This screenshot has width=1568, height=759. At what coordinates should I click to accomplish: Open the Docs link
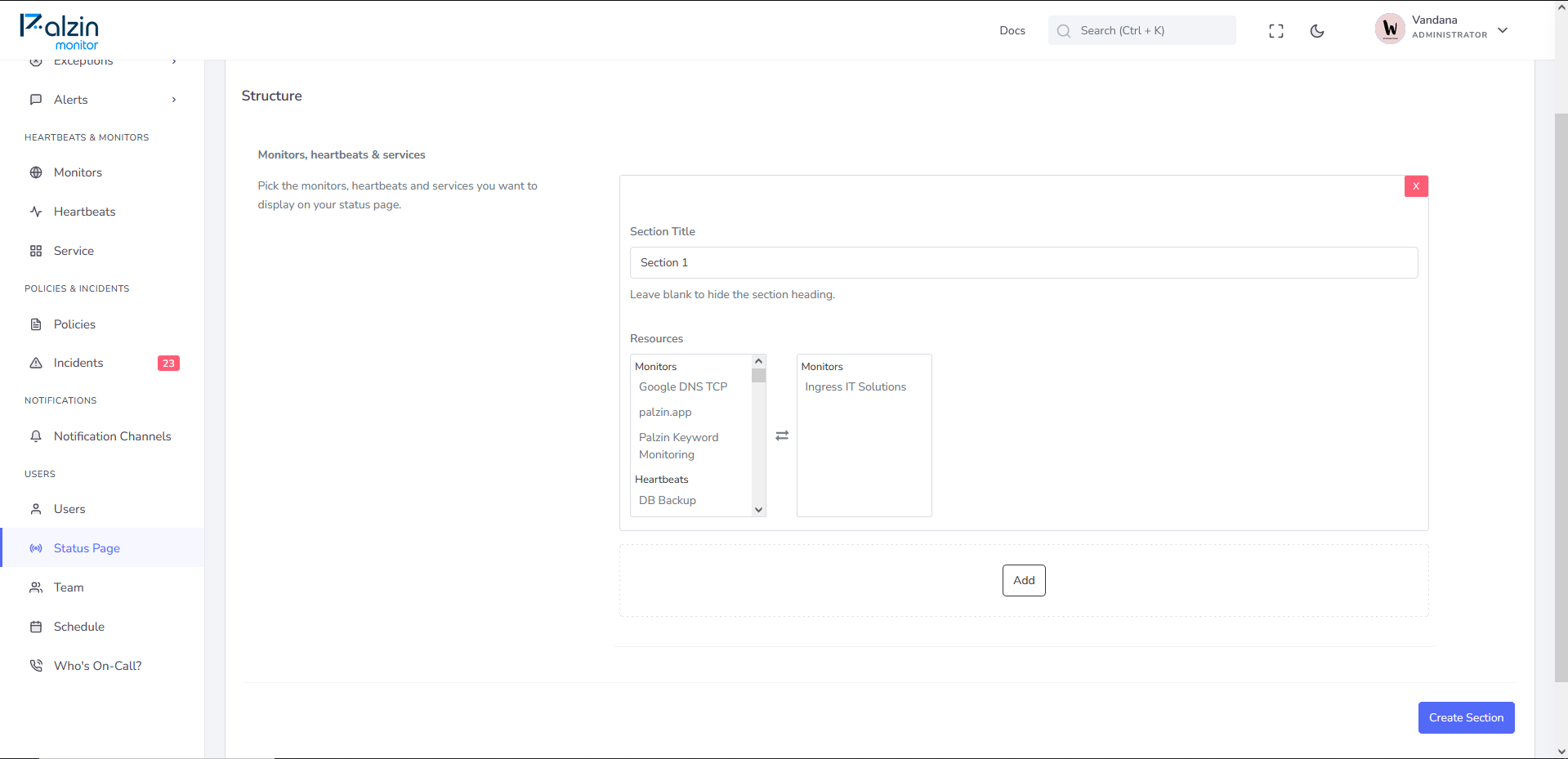1012,30
